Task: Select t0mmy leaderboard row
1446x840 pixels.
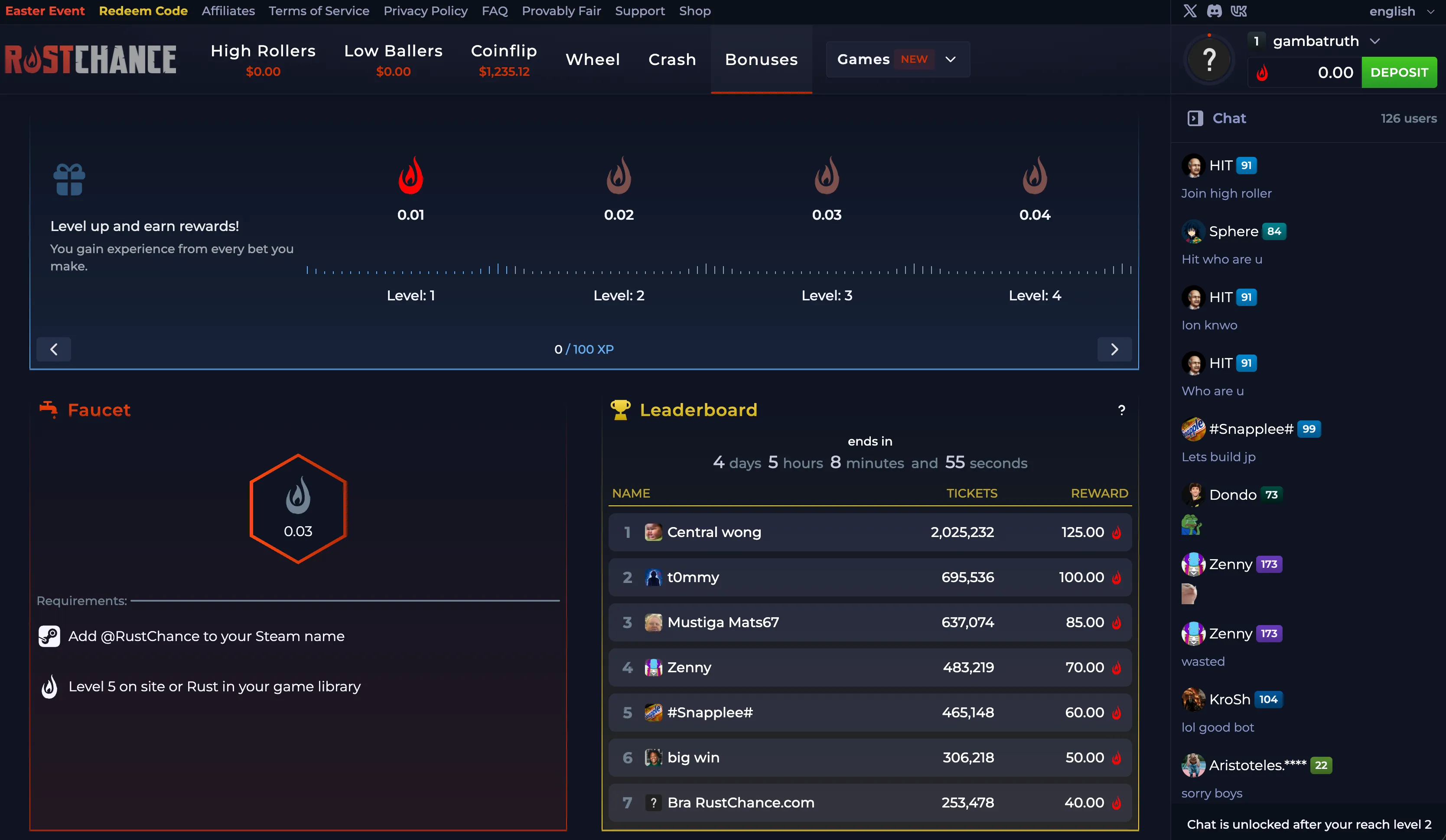Action: 870,577
